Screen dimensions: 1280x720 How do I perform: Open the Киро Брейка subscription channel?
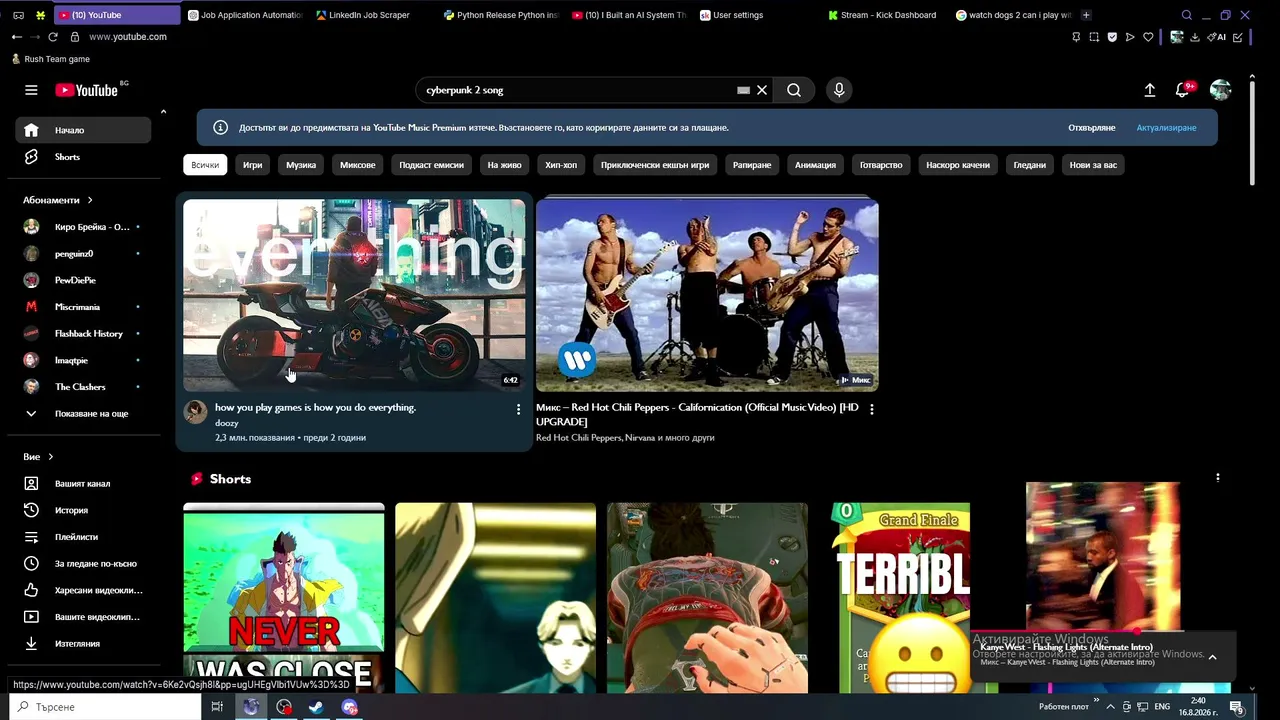83,227
